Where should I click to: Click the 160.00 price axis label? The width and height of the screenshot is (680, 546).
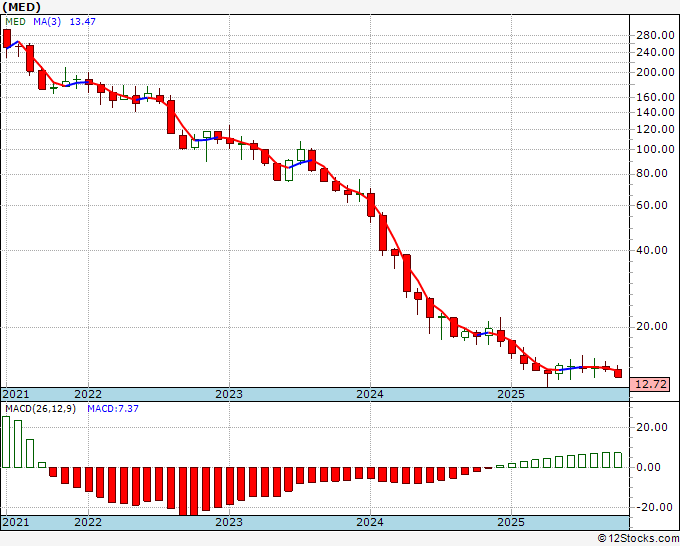click(x=655, y=97)
